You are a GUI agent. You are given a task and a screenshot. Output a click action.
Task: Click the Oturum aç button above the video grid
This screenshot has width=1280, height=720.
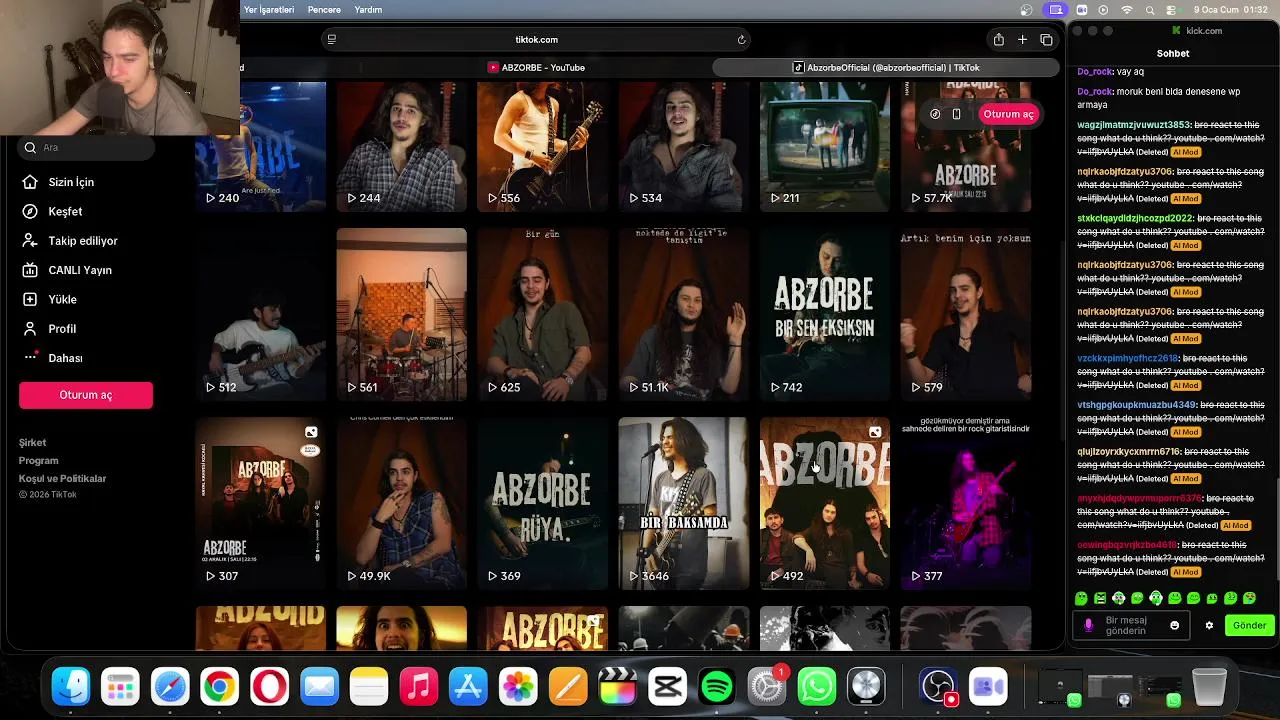1008,114
